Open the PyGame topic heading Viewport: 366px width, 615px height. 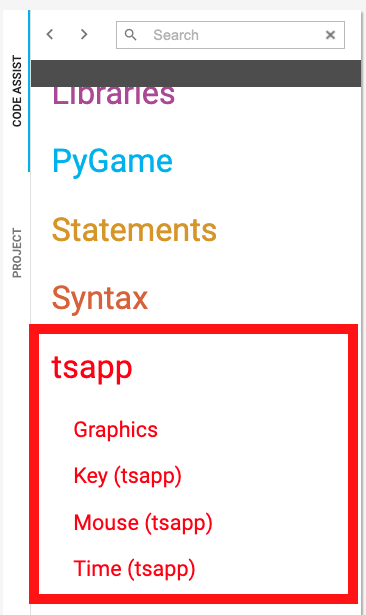point(112,162)
